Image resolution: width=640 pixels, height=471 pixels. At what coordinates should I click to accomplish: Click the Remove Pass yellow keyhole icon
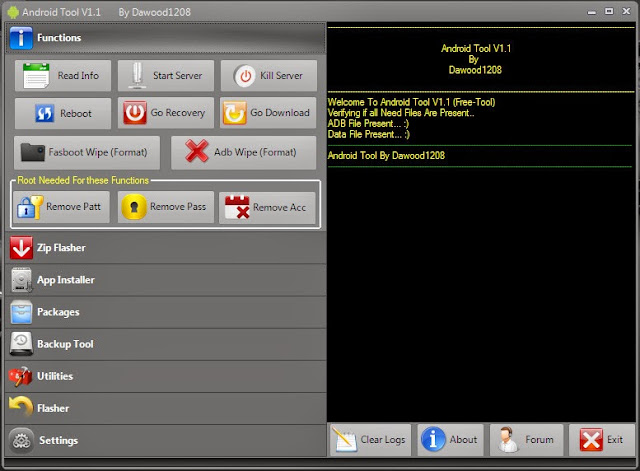pos(134,207)
